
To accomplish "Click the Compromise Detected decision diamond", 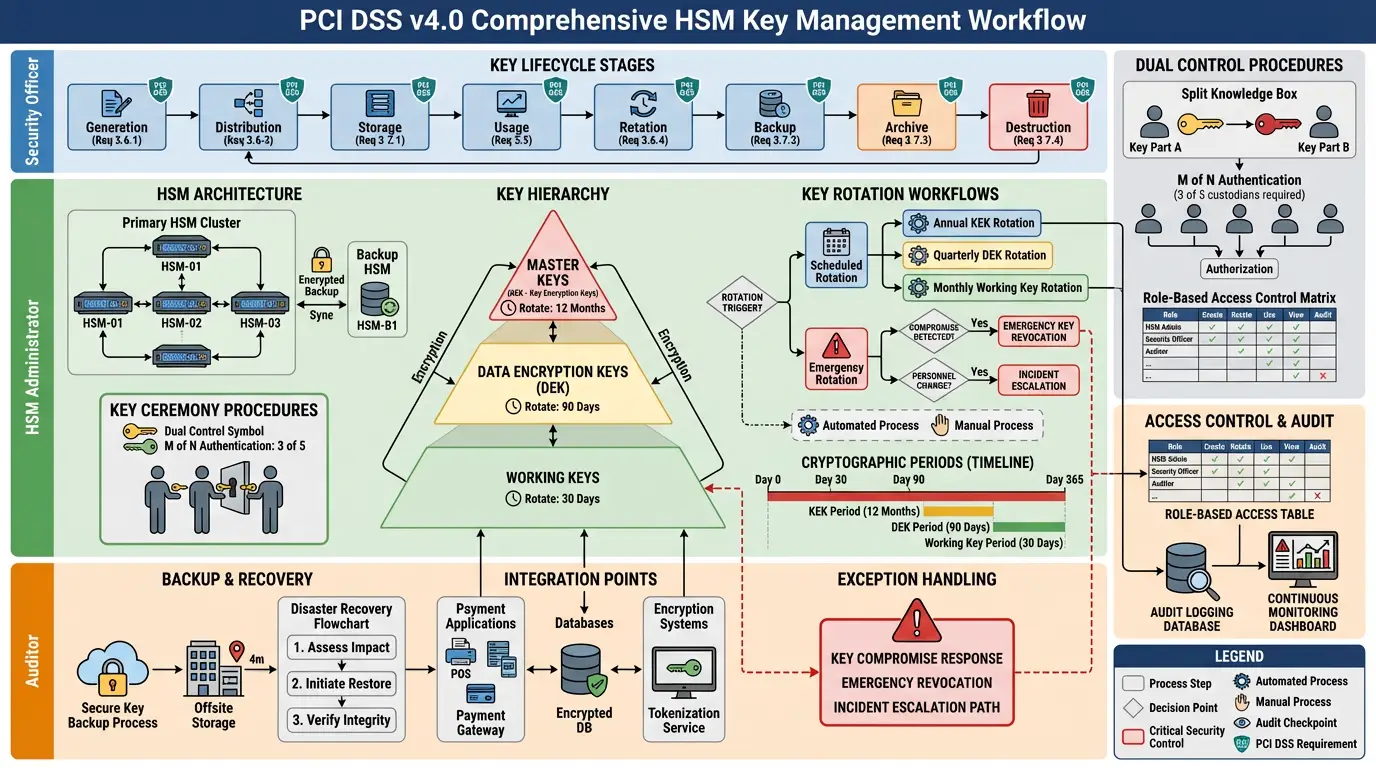I will tap(934, 331).
